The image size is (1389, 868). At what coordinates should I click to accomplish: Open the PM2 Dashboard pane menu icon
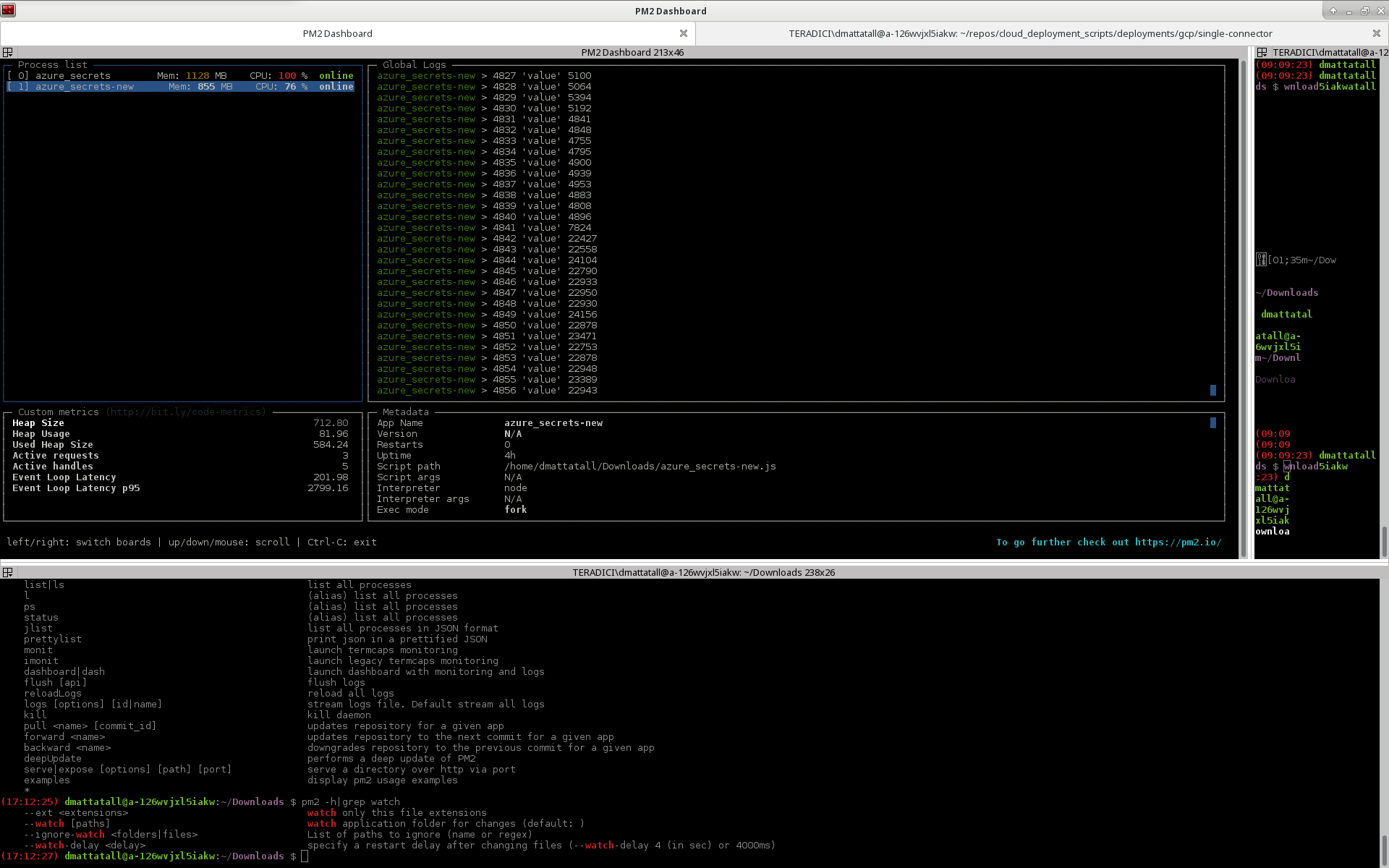pos(8,52)
